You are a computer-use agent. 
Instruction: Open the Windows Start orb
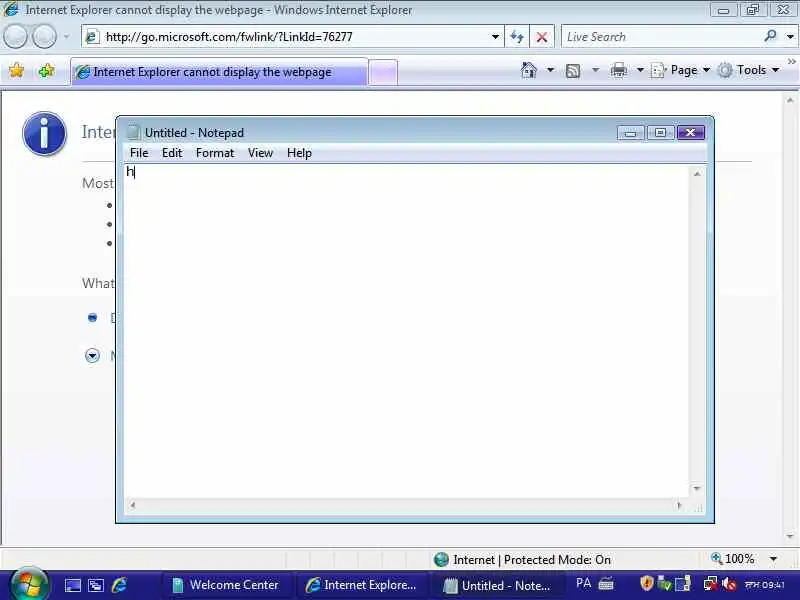point(29,585)
